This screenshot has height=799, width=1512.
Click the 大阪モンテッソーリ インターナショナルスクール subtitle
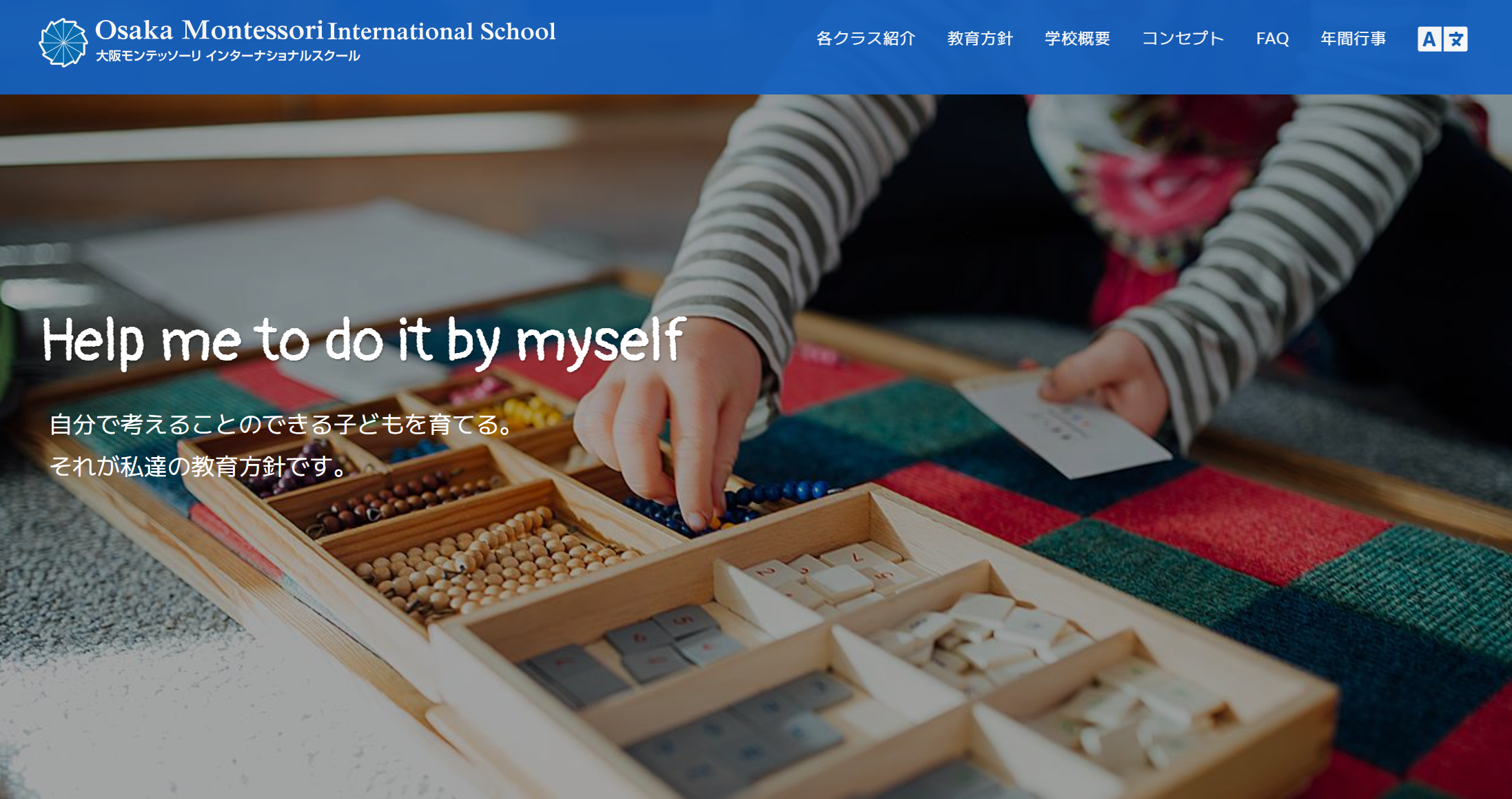coord(227,56)
